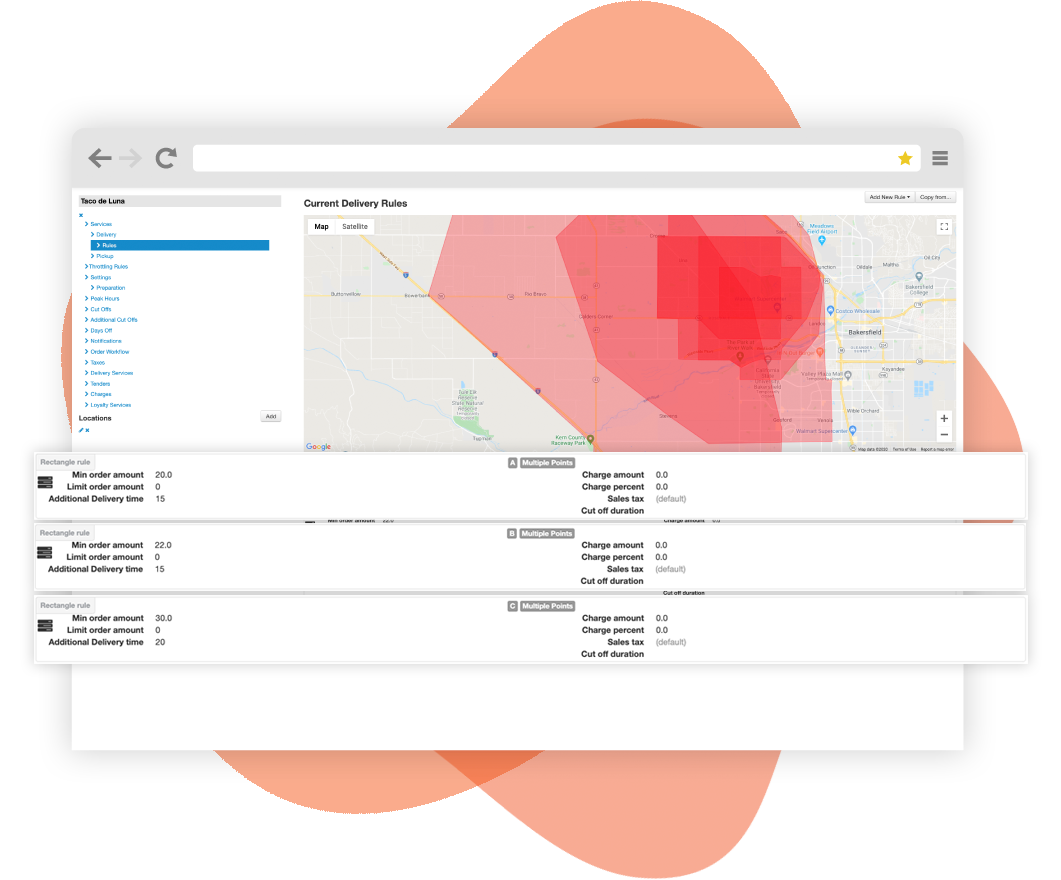Screen dimensions: 1061x880
Task: Click the Min order amount value 22.0
Action: tap(163, 545)
